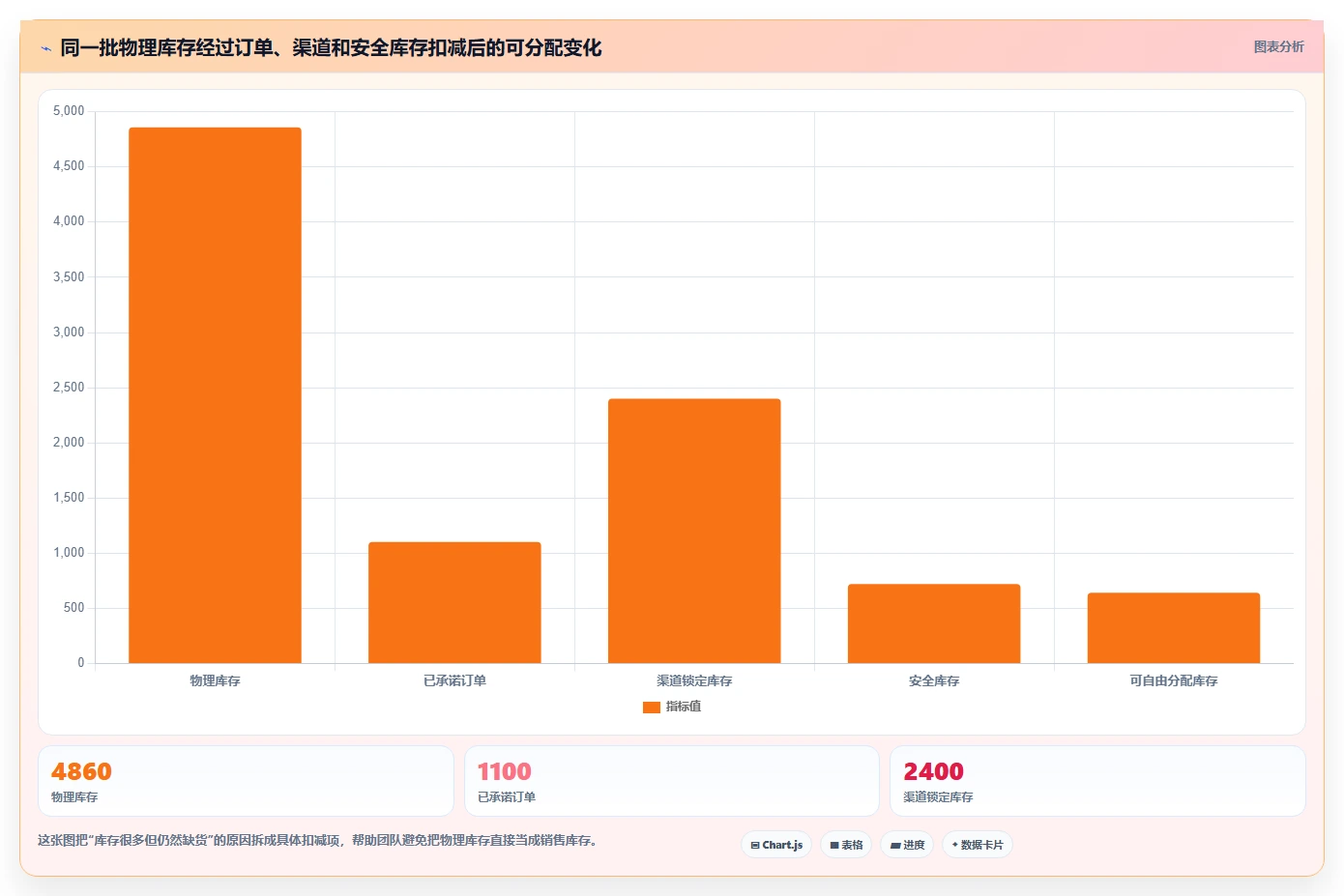
Task: Click the 2400 渠道锁定库存 stat card
Action: pos(1097,781)
